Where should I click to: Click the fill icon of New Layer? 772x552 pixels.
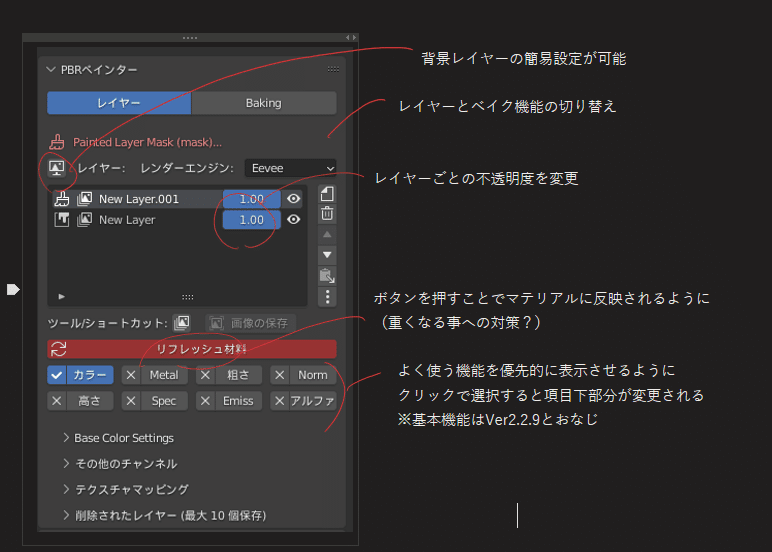[x=62, y=220]
